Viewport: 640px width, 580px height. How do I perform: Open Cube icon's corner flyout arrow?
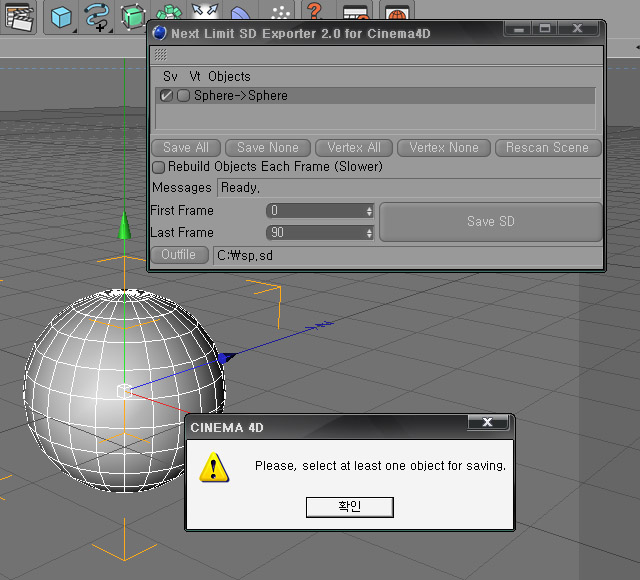tap(74, 31)
